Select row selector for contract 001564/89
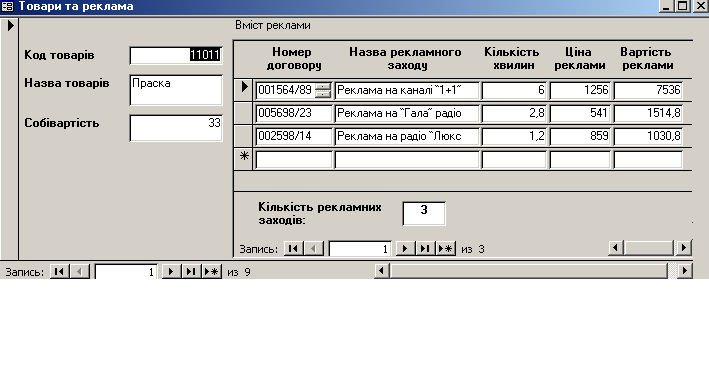The height and width of the screenshot is (384, 709). (244, 90)
